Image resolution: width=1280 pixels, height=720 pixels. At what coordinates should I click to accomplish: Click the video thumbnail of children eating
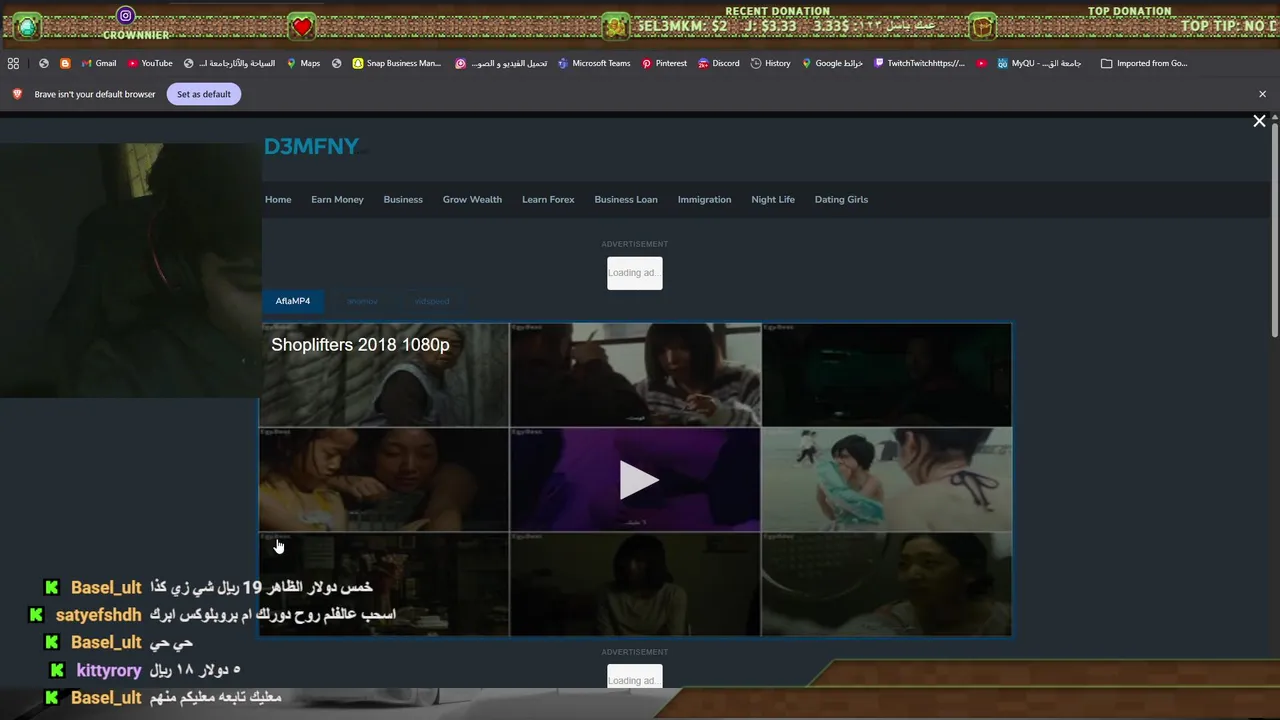coord(385,479)
